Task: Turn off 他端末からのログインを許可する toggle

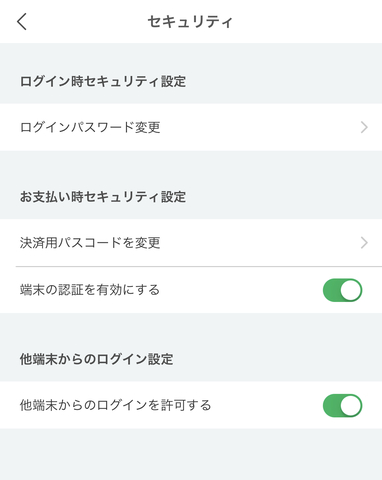Action: tap(343, 406)
